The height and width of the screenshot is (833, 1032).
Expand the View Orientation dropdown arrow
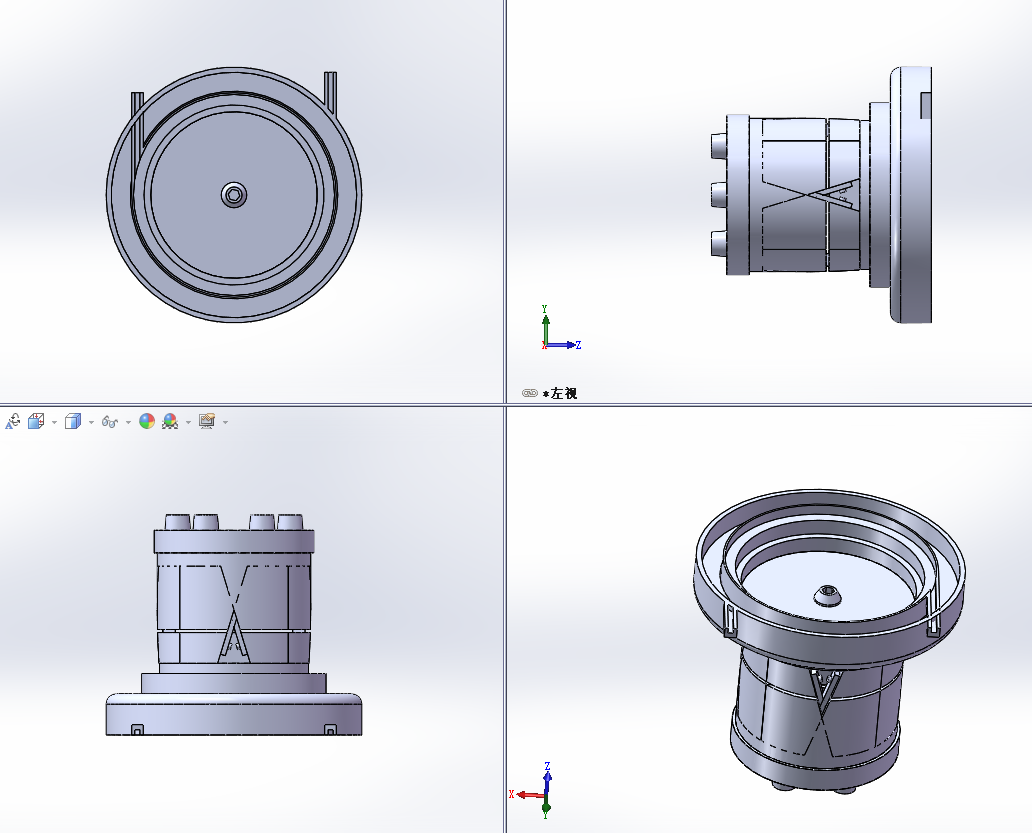click(54, 422)
